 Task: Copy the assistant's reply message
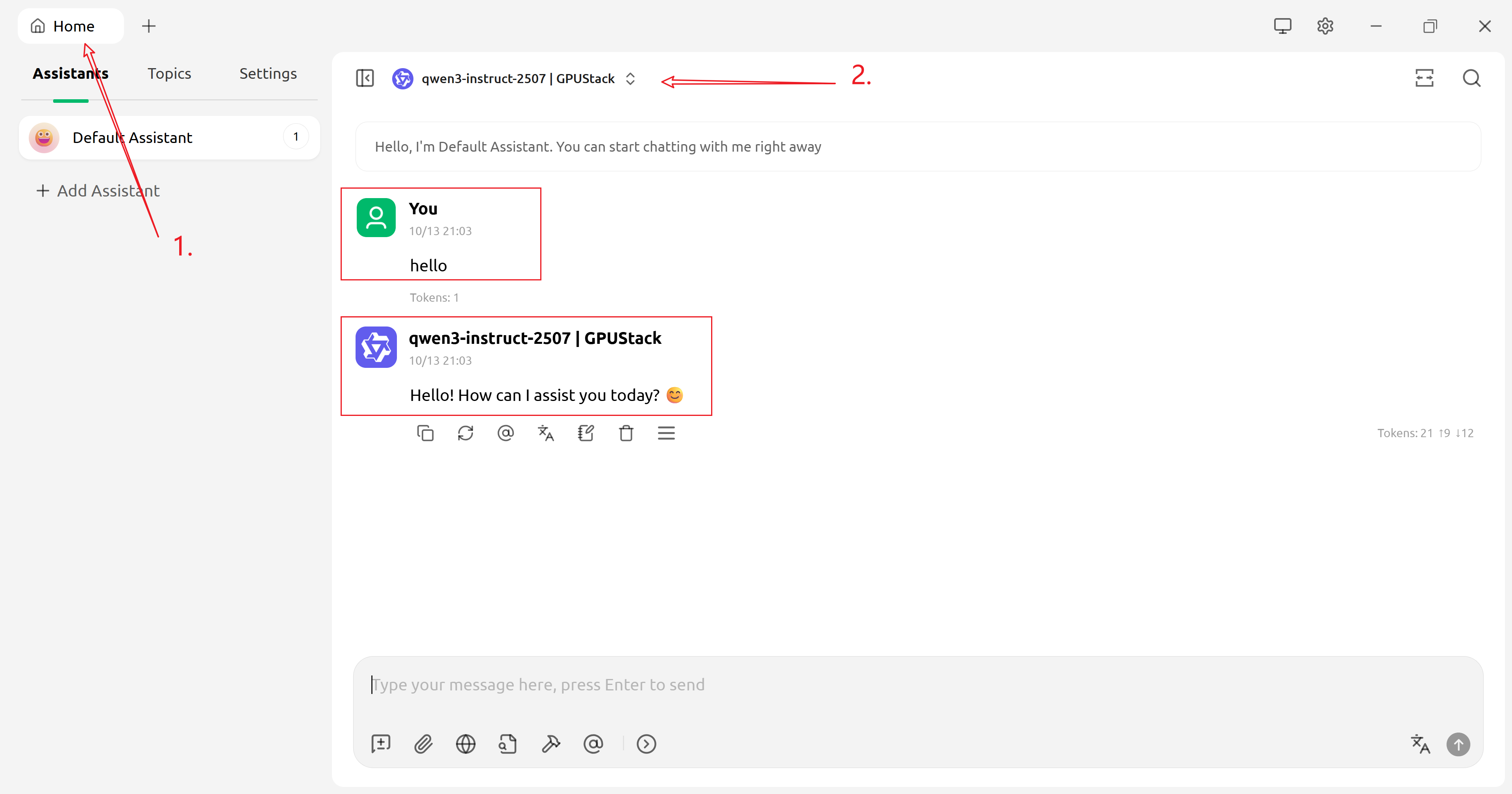click(425, 433)
